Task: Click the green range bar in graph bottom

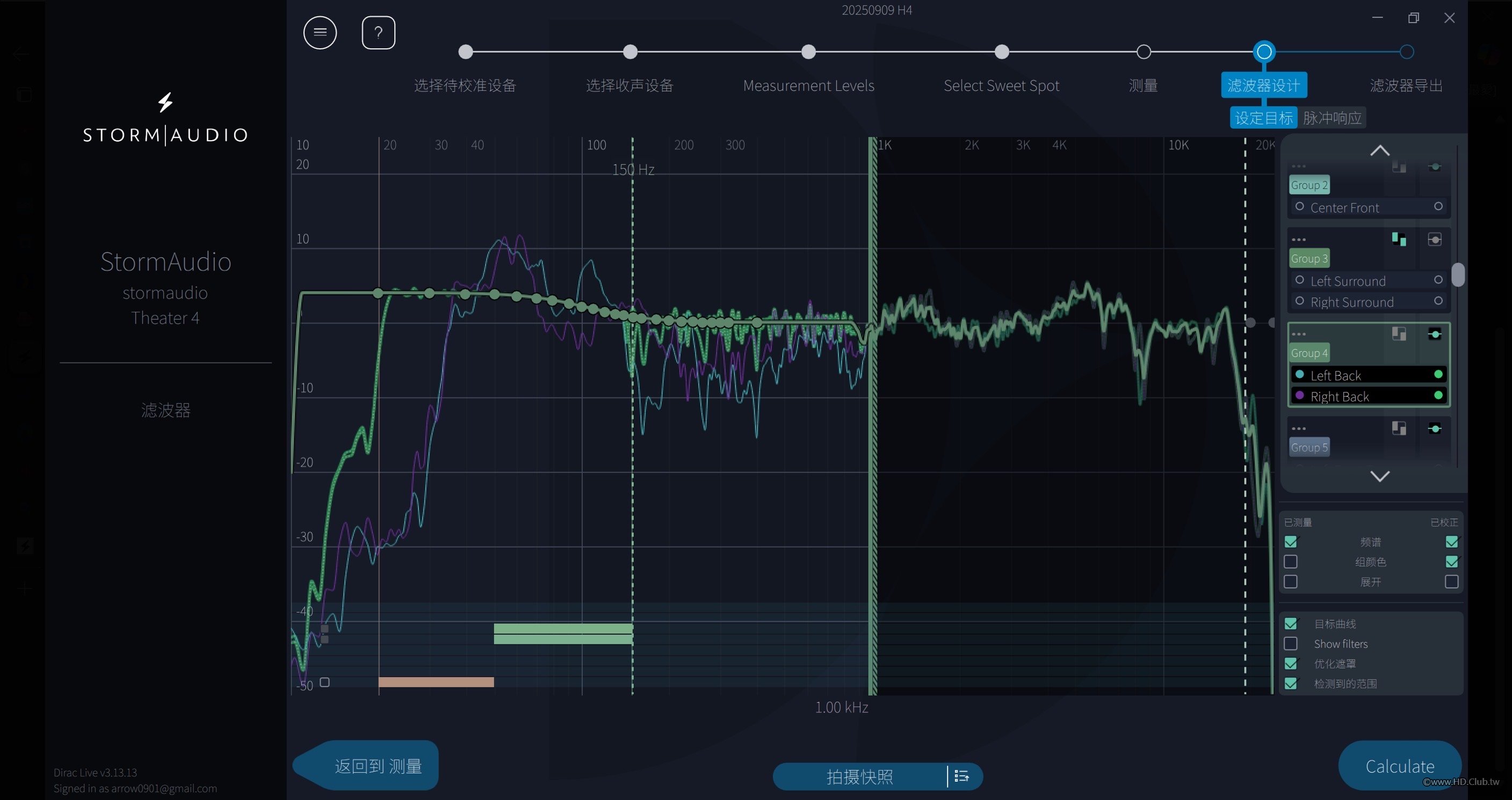Action: tap(563, 634)
